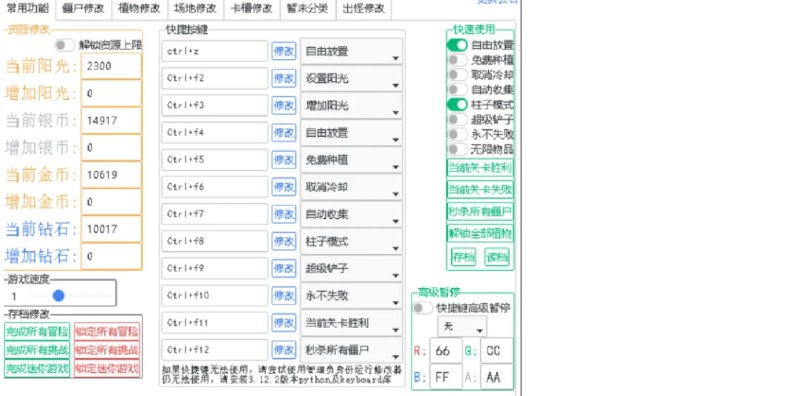The width and height of the screenshot is (800, 396).
Task: Click the G color field showing CC
Action: 496,351
